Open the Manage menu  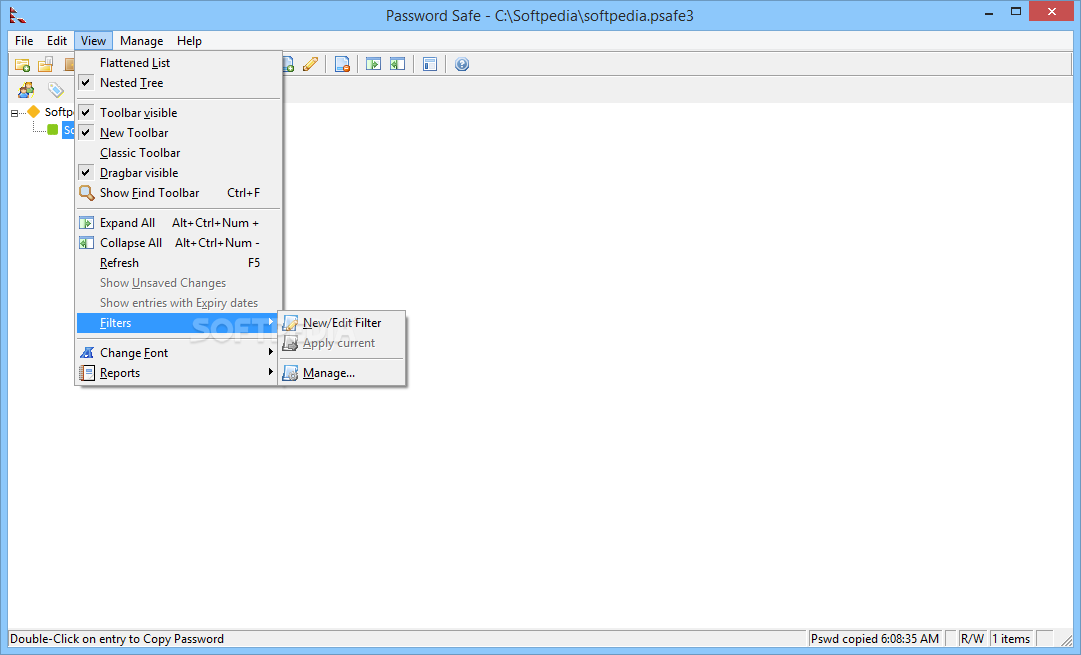coord(141,41)
